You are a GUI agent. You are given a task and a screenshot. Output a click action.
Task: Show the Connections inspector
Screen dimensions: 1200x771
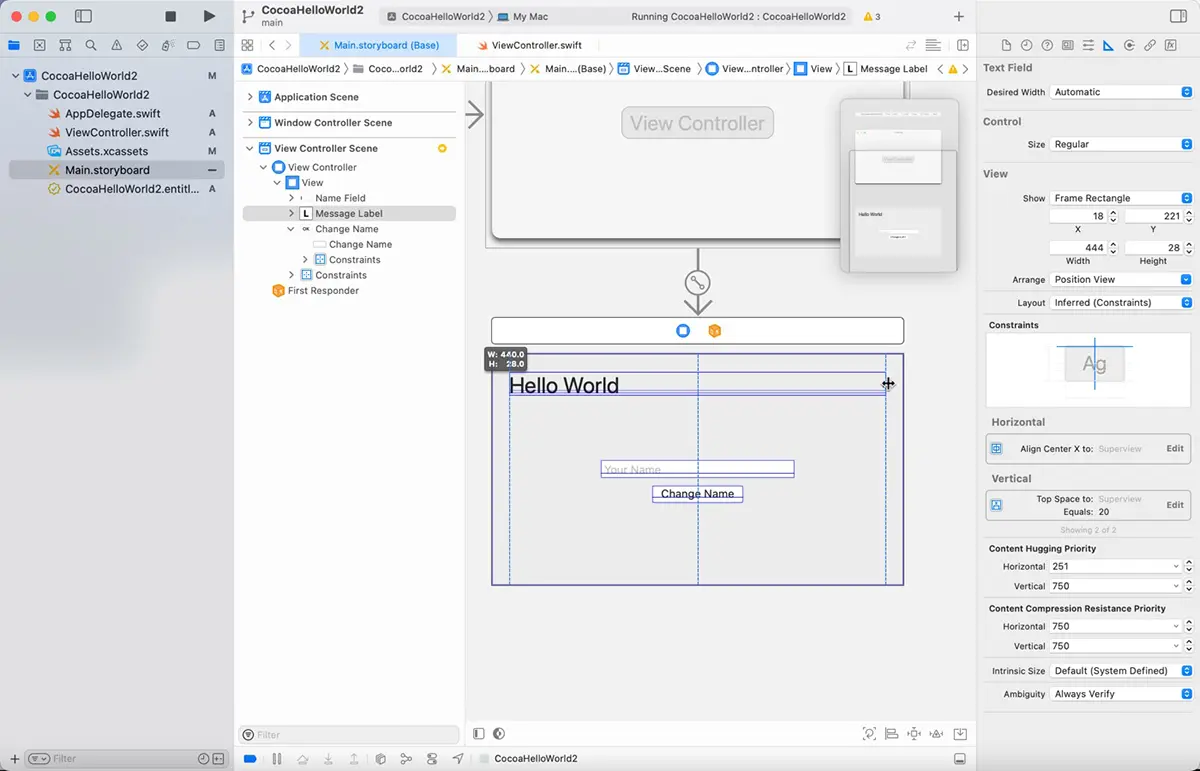coord(1129,45)
